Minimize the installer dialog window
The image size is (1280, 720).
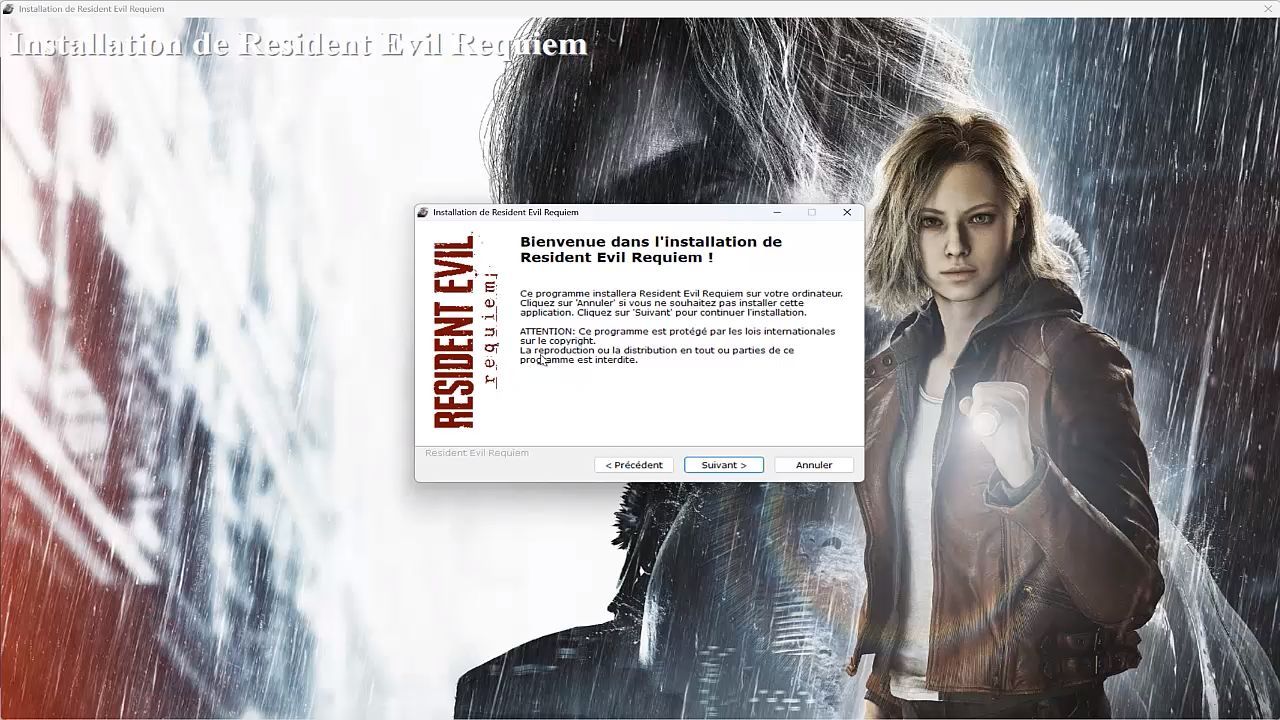(777, 212)
